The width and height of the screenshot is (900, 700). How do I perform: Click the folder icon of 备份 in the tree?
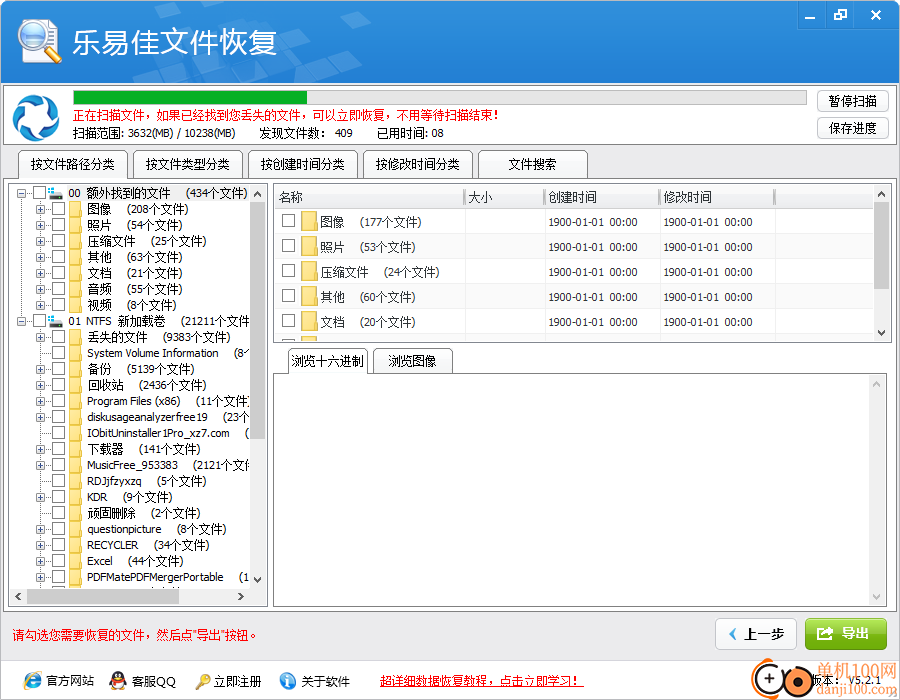(76, 369)
